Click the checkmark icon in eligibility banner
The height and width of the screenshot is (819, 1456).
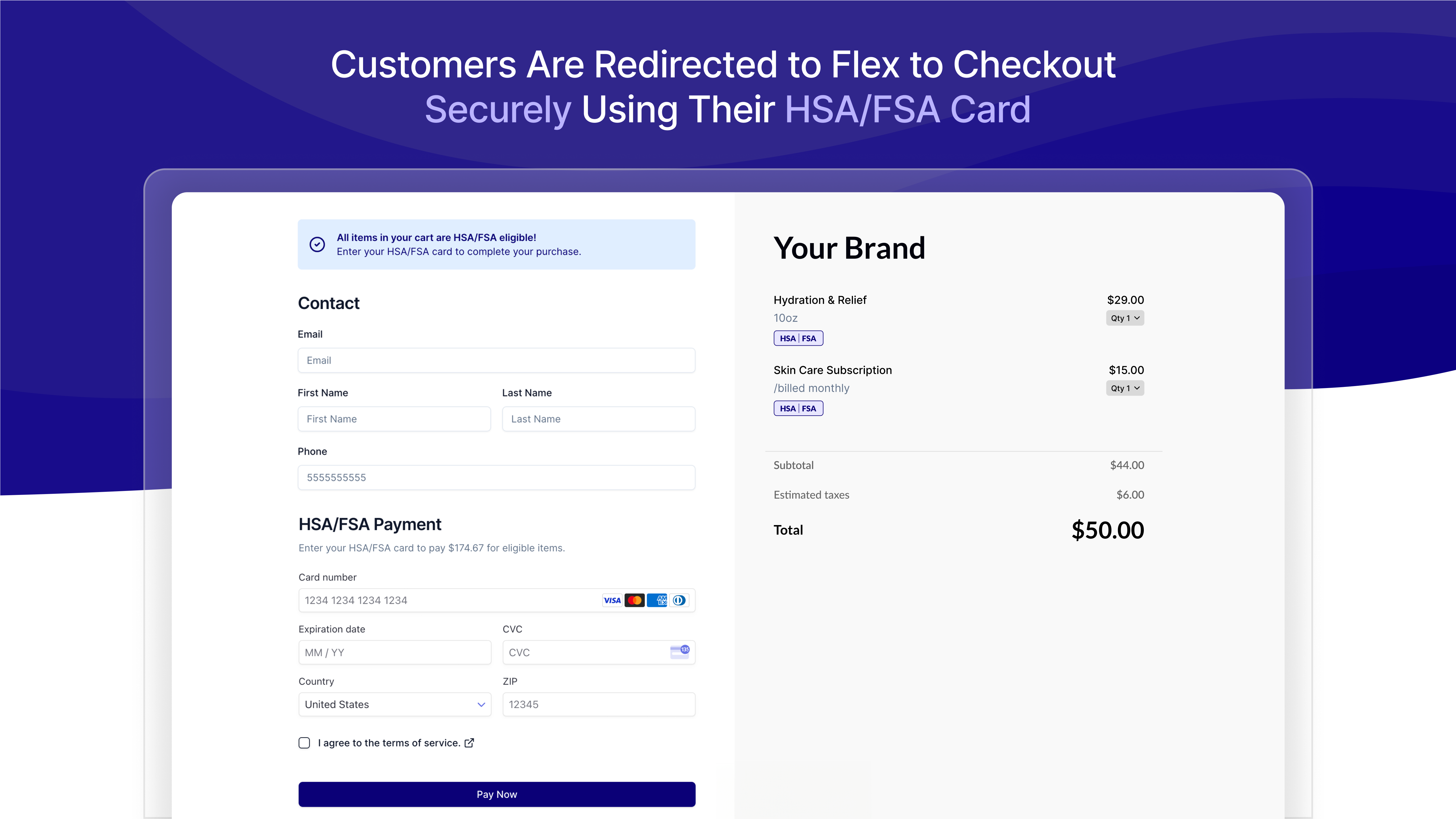click(x=317, y=244)
